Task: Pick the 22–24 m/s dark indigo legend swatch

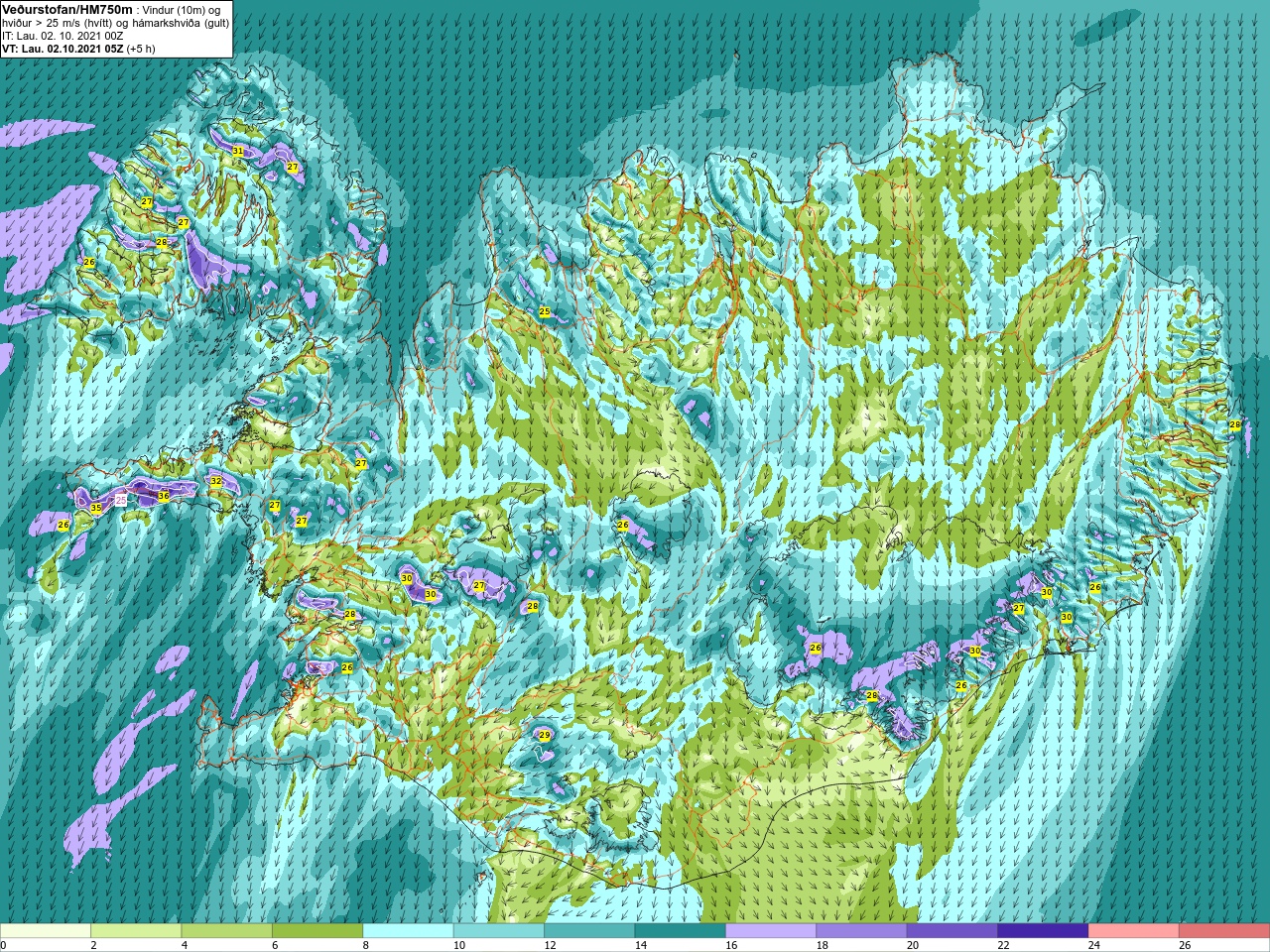Action: (x=1043, y=931)
